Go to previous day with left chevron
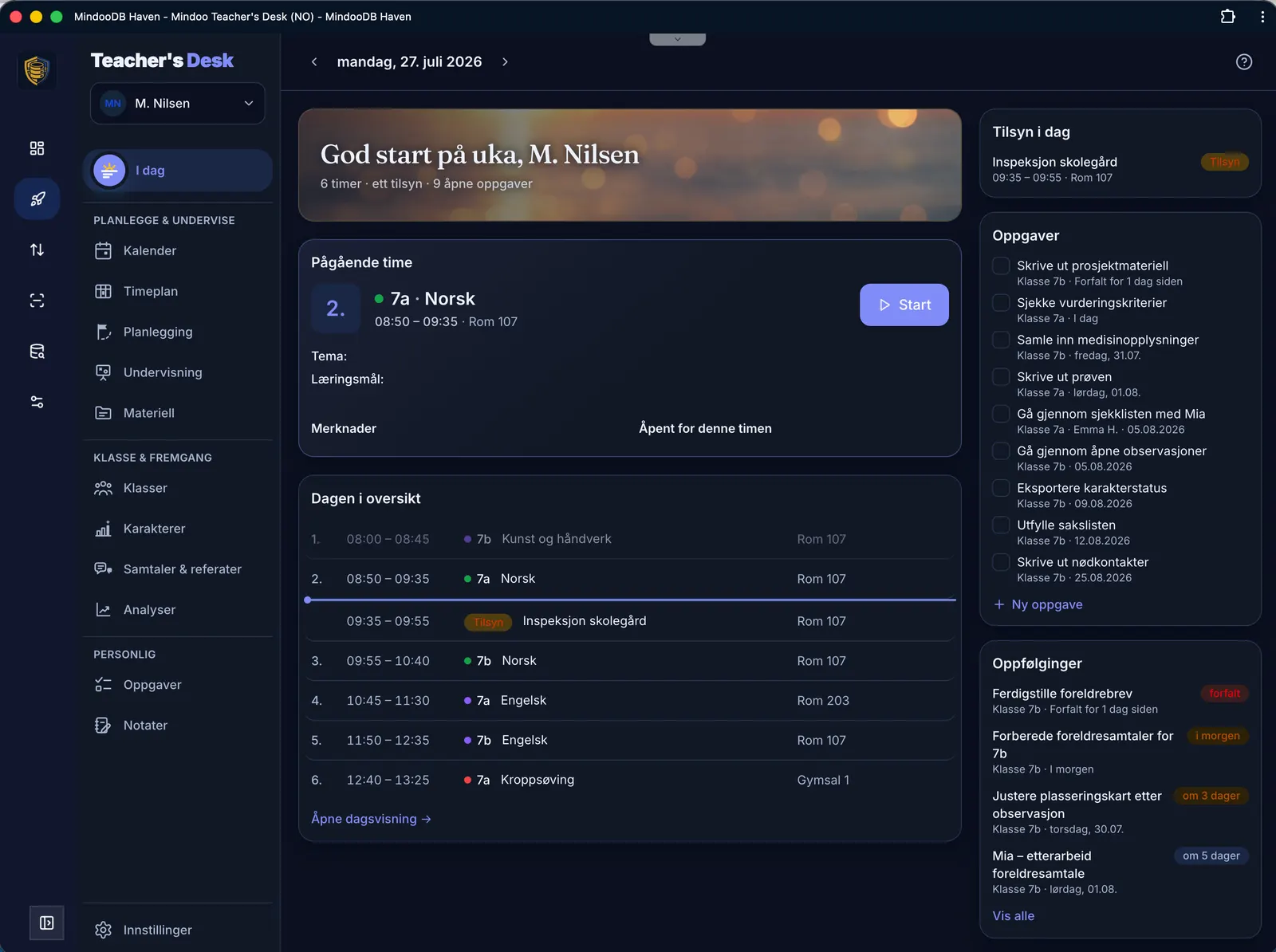This screenshot has width=1276, height=952. (x=314, y=62)
